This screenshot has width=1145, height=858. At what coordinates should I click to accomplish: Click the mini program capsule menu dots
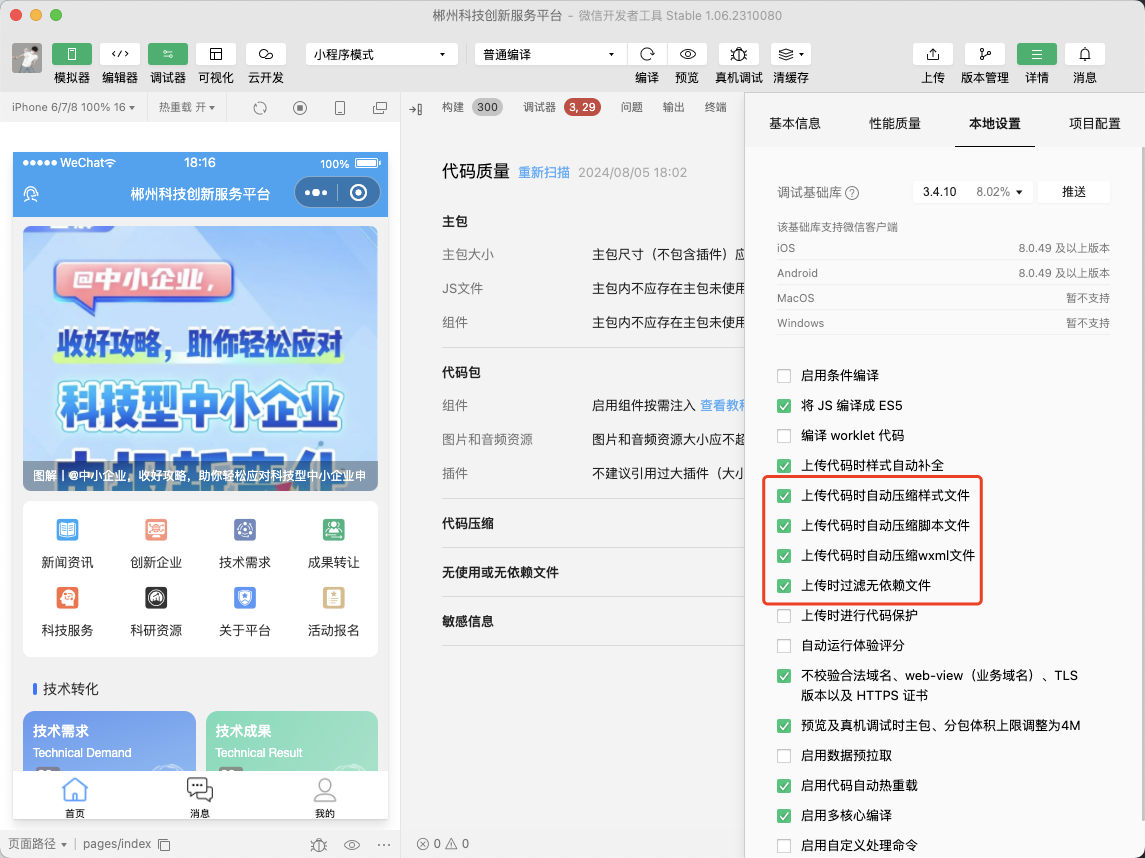[315, 193]
